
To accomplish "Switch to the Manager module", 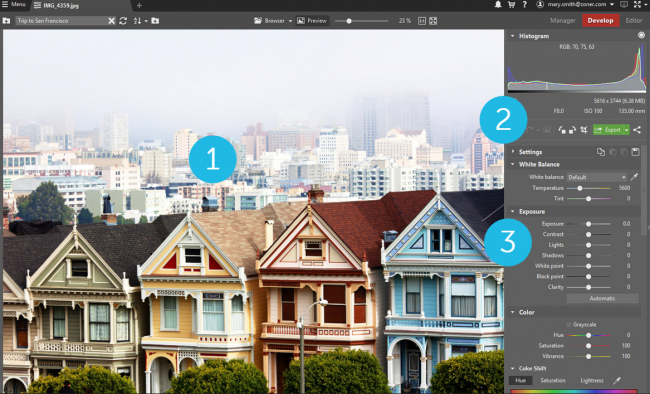I will pyautogui.click(x=563, y=20).
